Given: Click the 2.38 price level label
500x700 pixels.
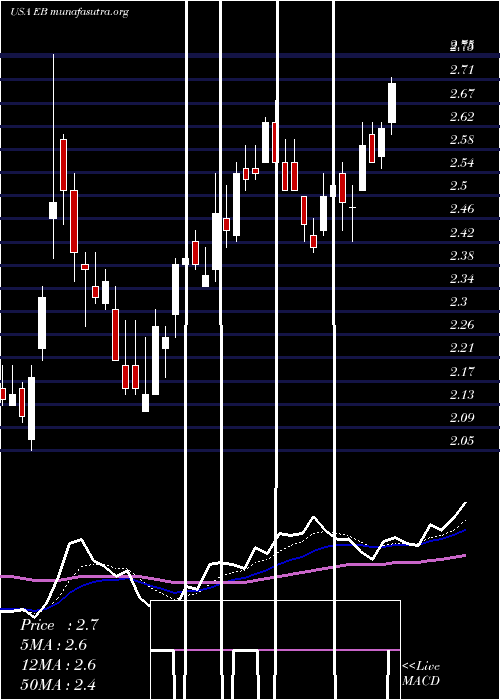Looking at the screenshot, I should tap(462, 256).
